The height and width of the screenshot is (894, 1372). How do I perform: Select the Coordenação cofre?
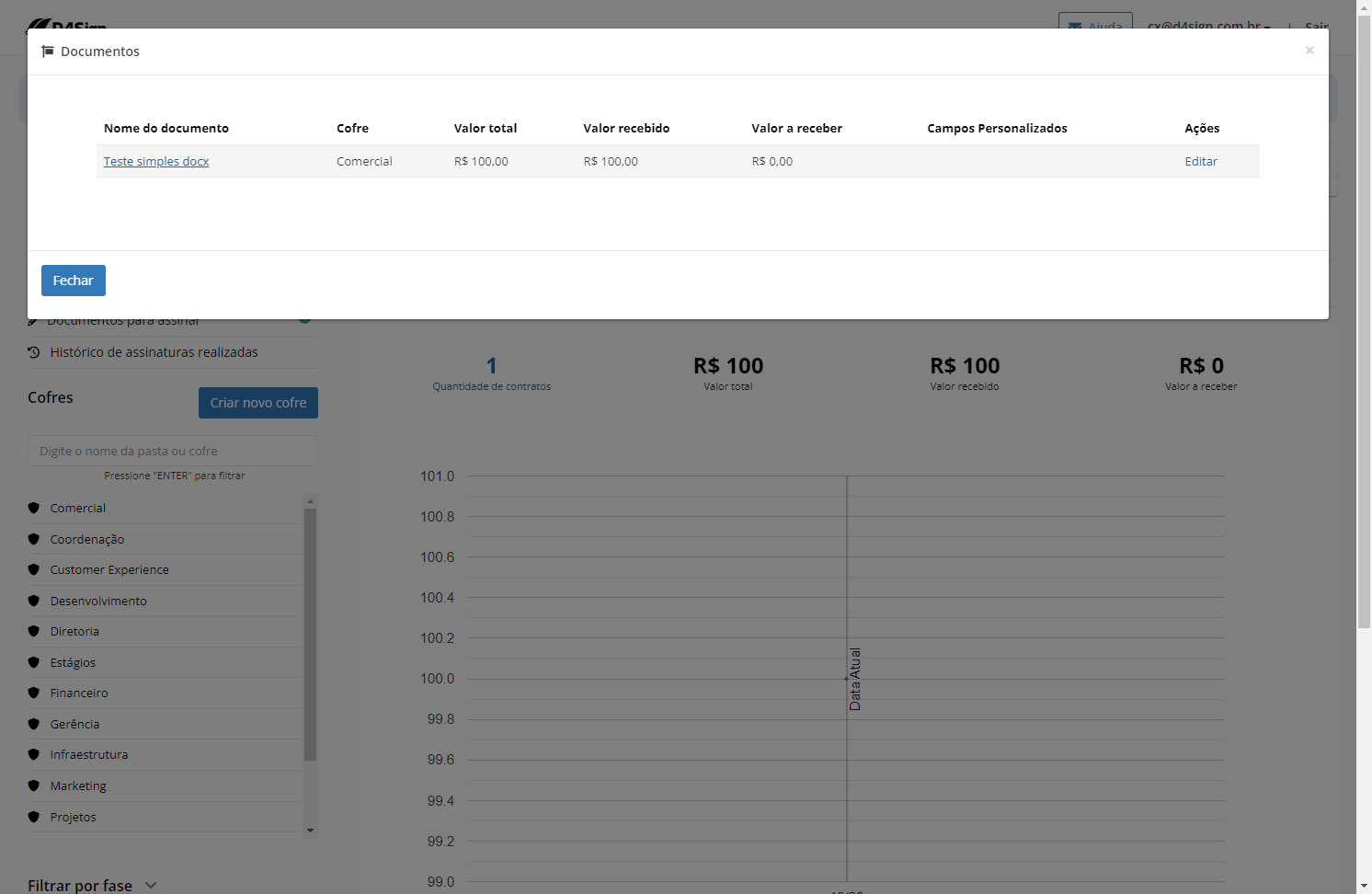pyautogui.click(x=87, y=539)
